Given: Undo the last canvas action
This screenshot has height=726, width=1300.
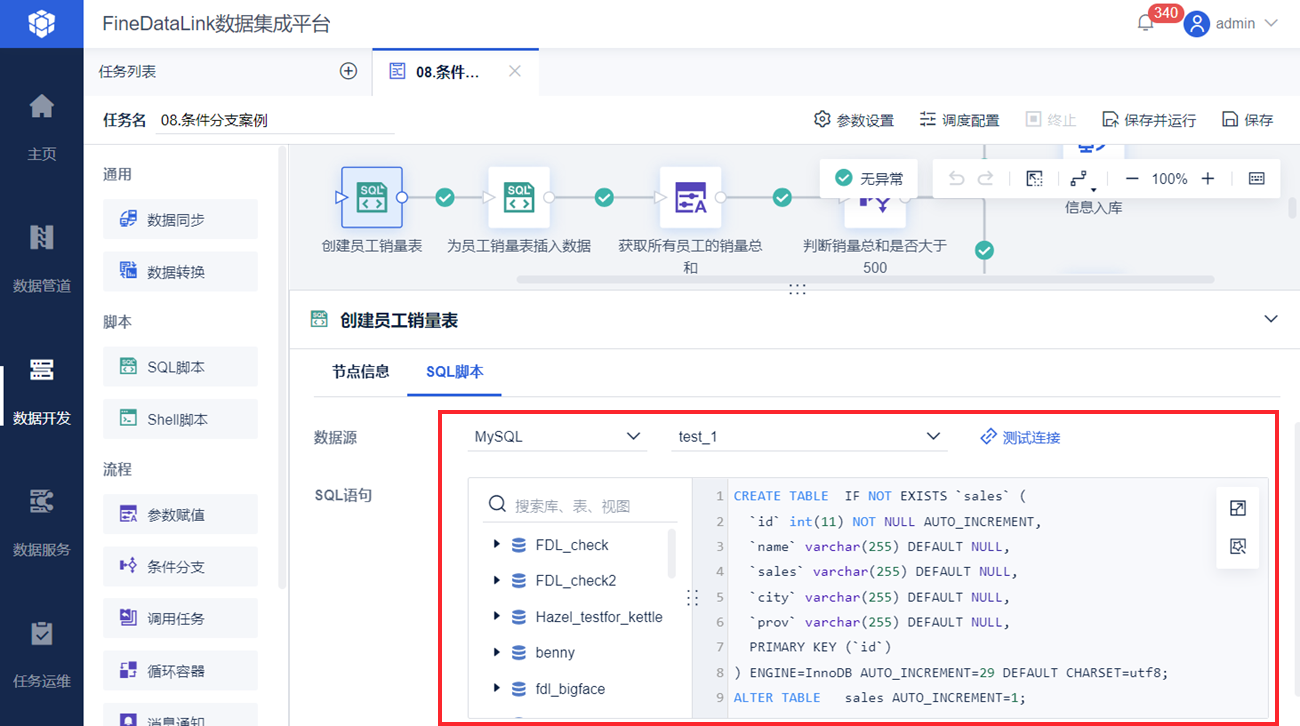Looking at the screenshot, I should 957,179.
